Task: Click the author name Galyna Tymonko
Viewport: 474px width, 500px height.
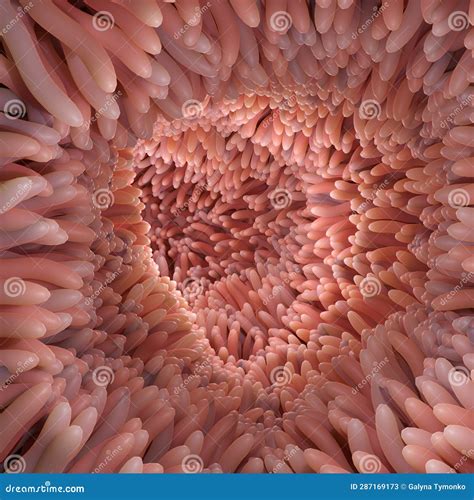Action: point(437,487)
